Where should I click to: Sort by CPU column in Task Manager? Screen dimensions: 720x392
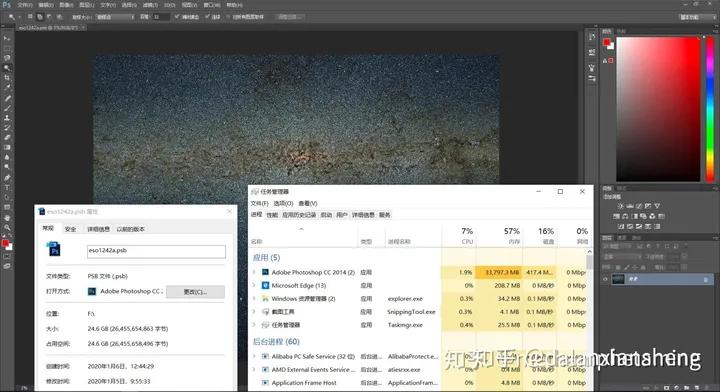(x=459, y=235)
